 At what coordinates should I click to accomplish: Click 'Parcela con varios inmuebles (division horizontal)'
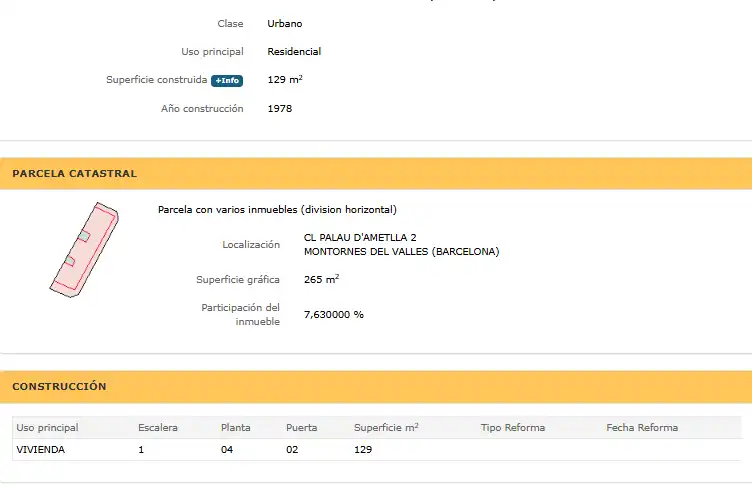point(277,210)
